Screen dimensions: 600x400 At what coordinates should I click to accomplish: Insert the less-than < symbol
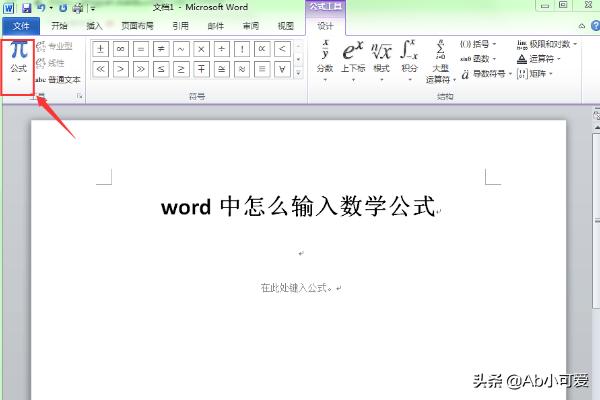282,49
